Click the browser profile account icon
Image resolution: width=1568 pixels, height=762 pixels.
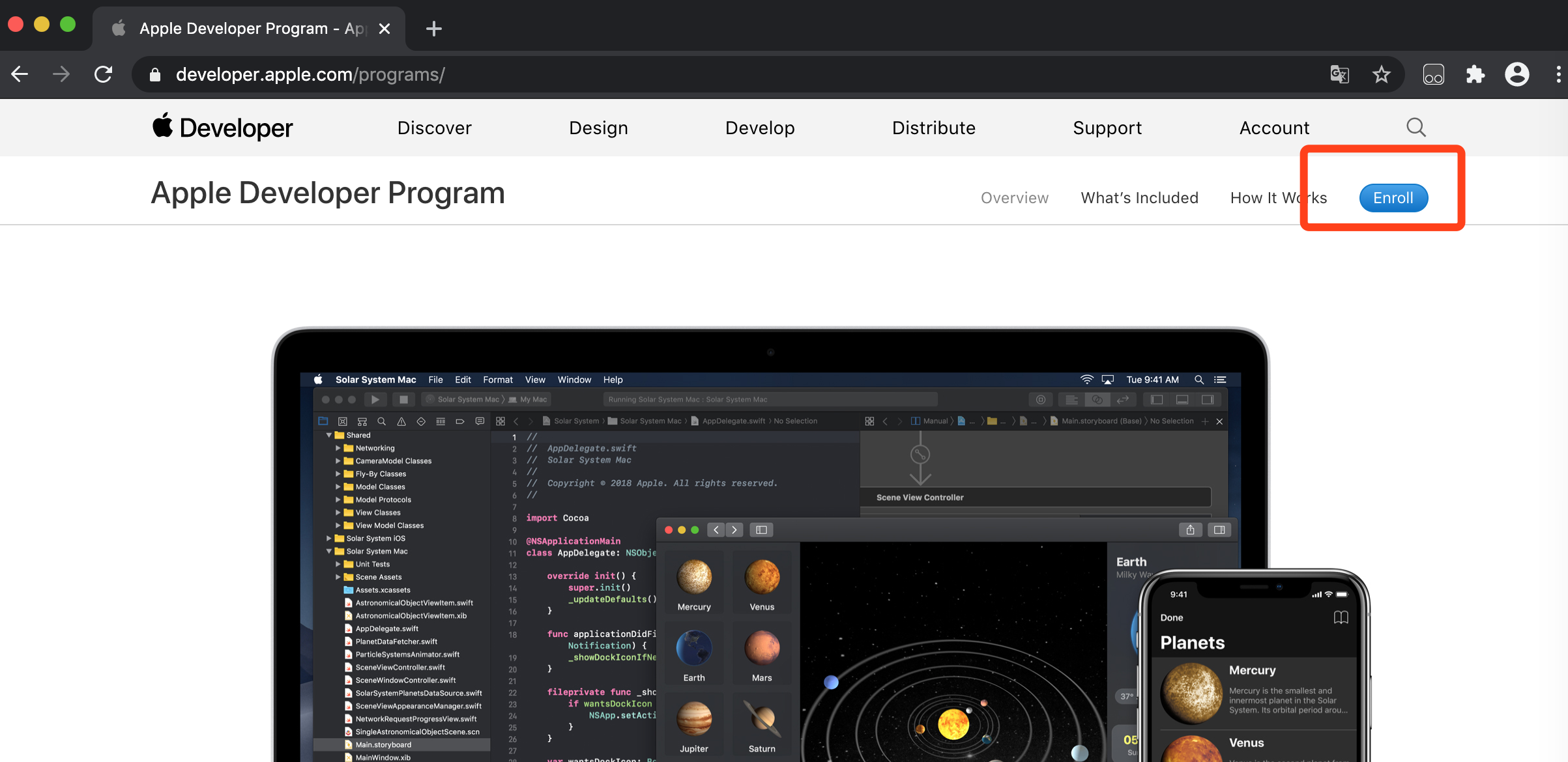(x=1516, y=74)
